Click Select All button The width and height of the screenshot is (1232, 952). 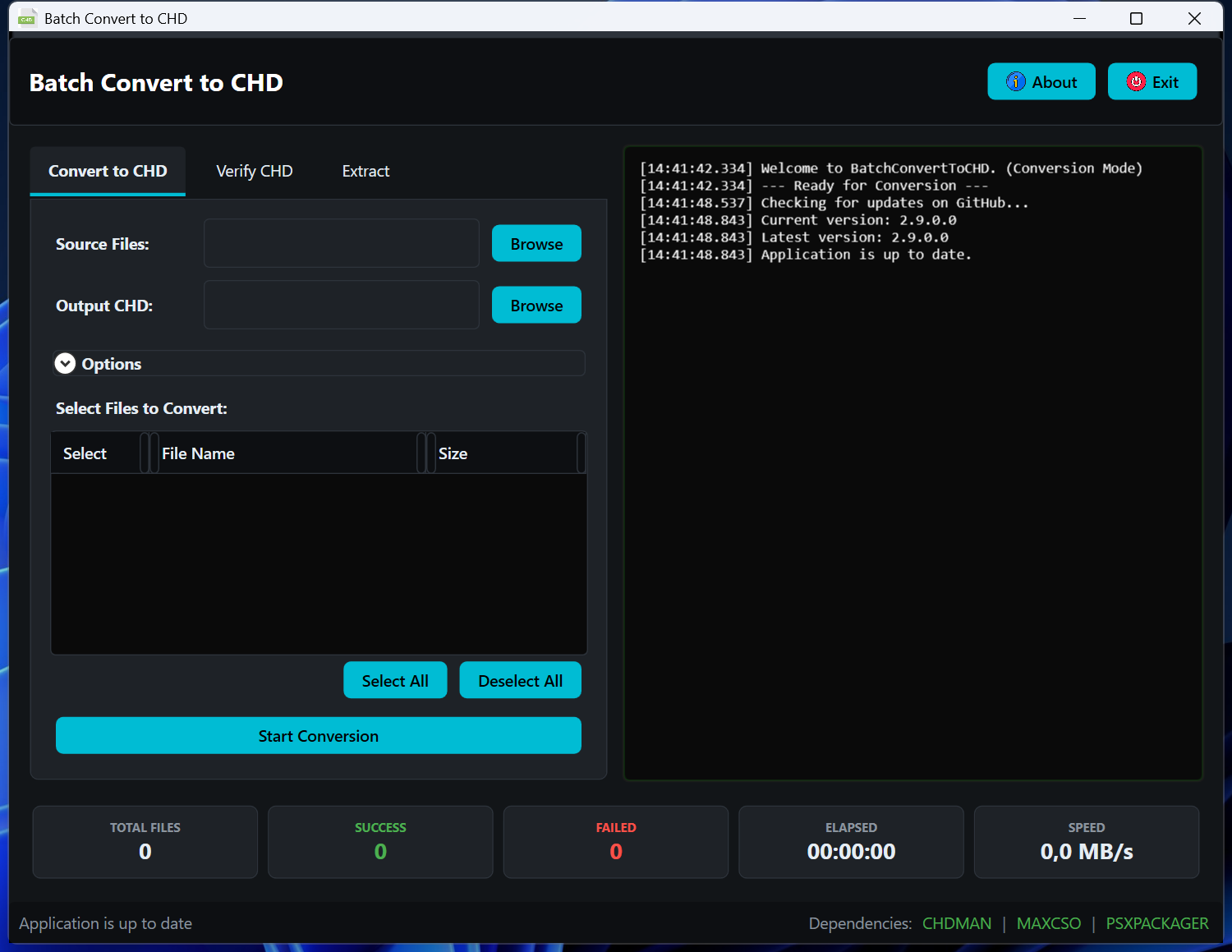tap(395, 680)
